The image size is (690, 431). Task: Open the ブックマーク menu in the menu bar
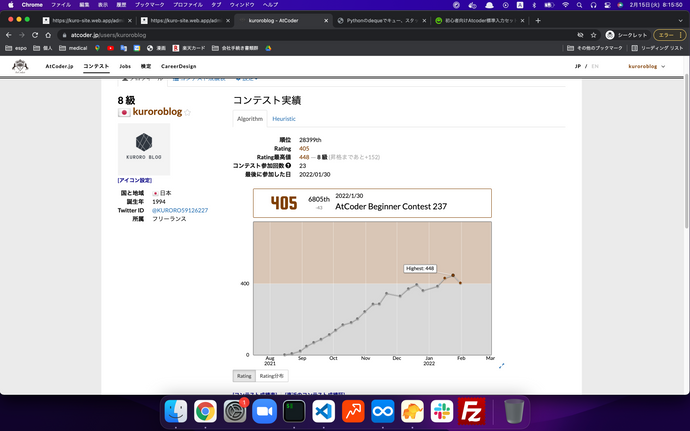click(150, 5)
